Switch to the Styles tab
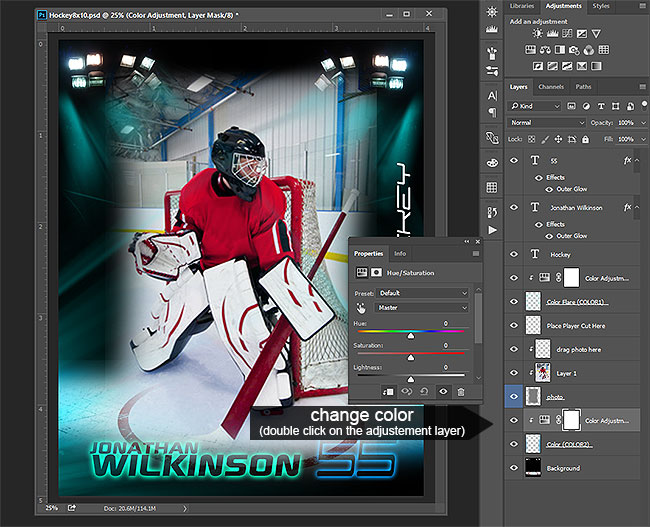Screen dimensions: 650x527 coord(601,6)
